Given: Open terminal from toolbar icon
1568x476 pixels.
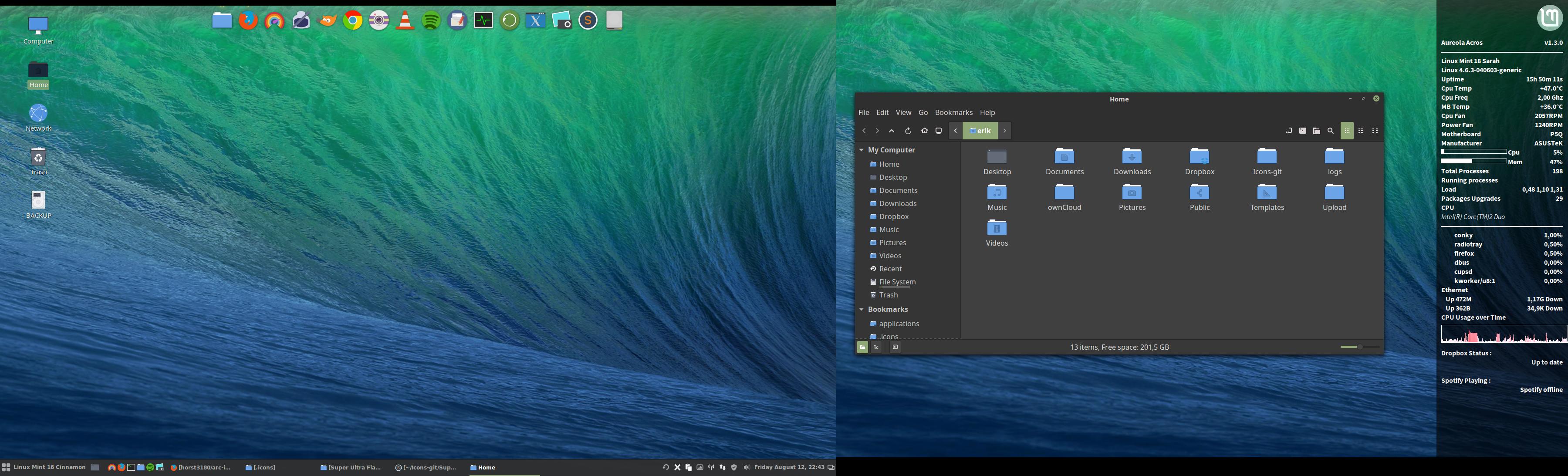Looking at the screenshot, I should point(1302,131).
